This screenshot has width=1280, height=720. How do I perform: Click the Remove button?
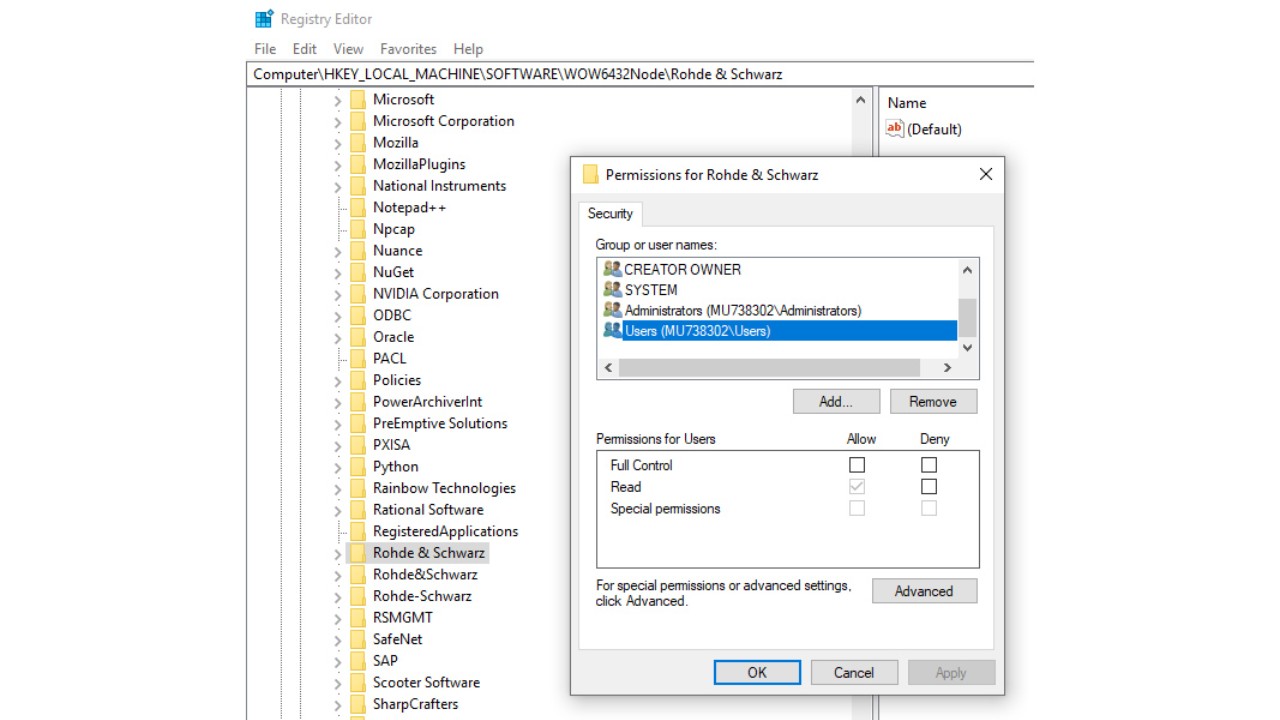933,401
